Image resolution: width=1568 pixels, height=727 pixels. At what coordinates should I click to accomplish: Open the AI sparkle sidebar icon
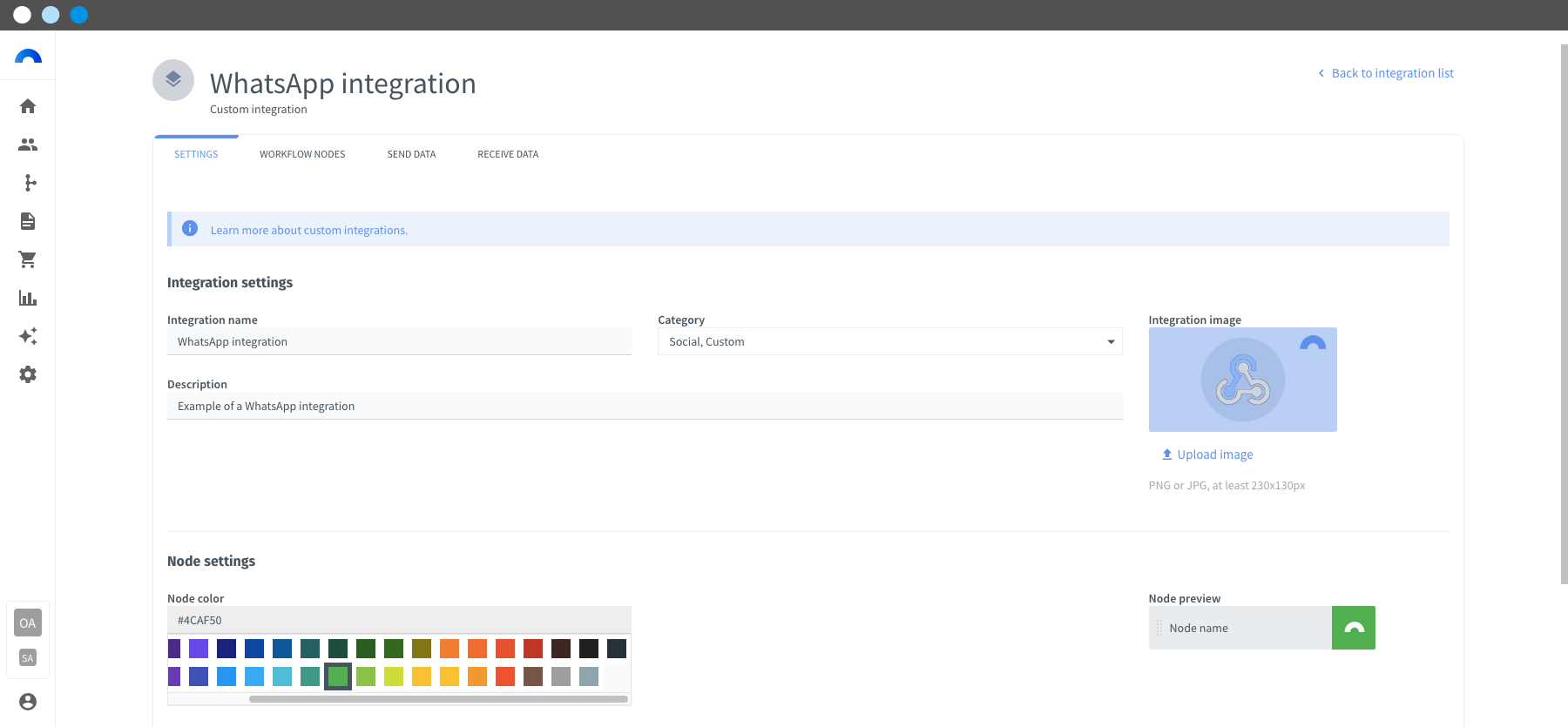coord(28,336)
